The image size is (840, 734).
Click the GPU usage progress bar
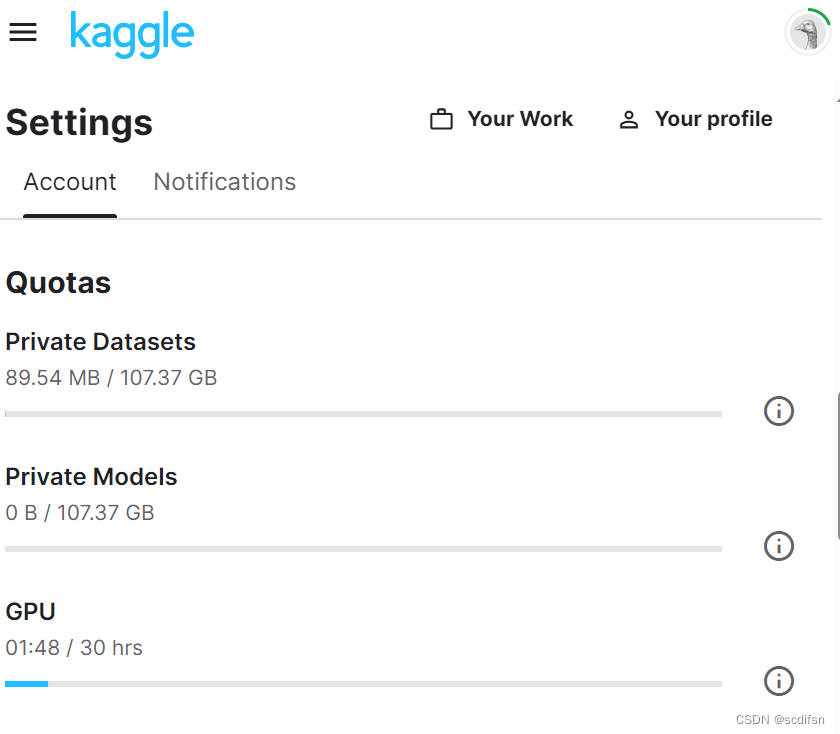click(363, 684)
